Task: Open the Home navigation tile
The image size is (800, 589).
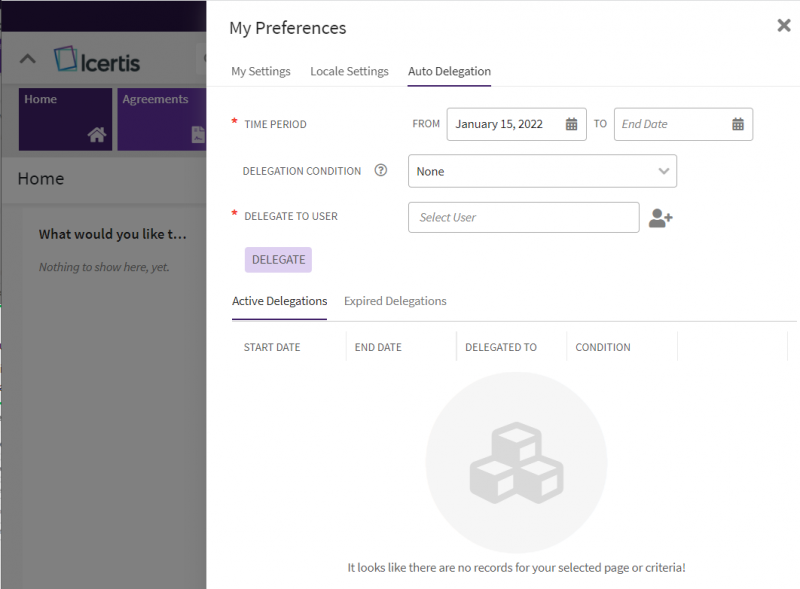Action: [x=65, y=119]
